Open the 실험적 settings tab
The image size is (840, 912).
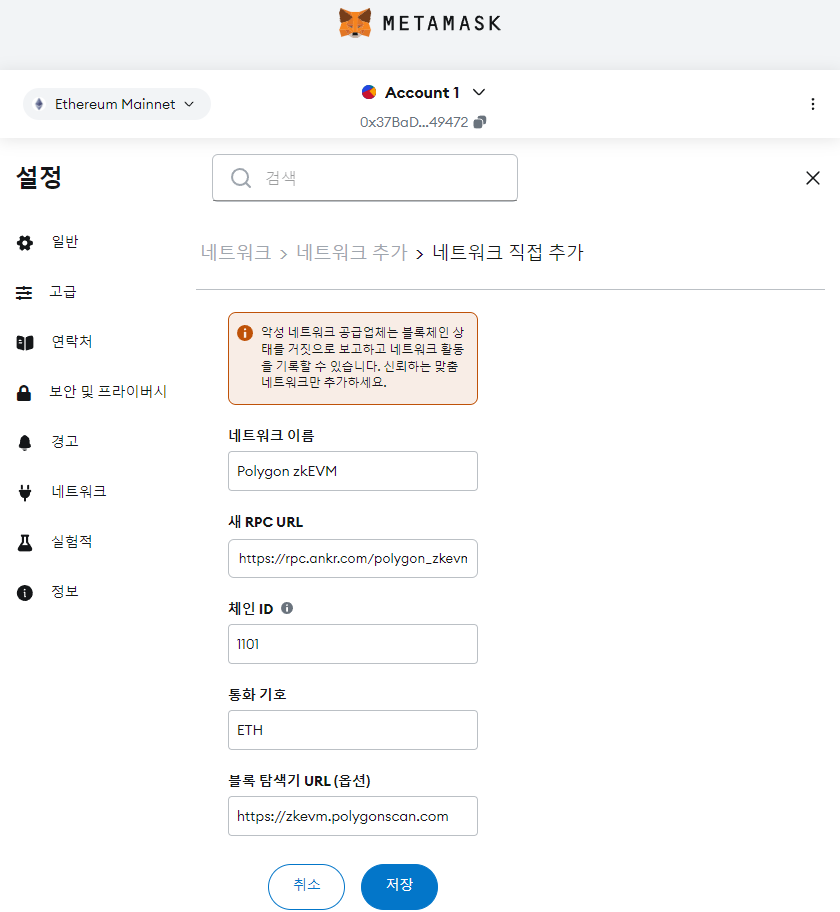[x=72, y=542]
